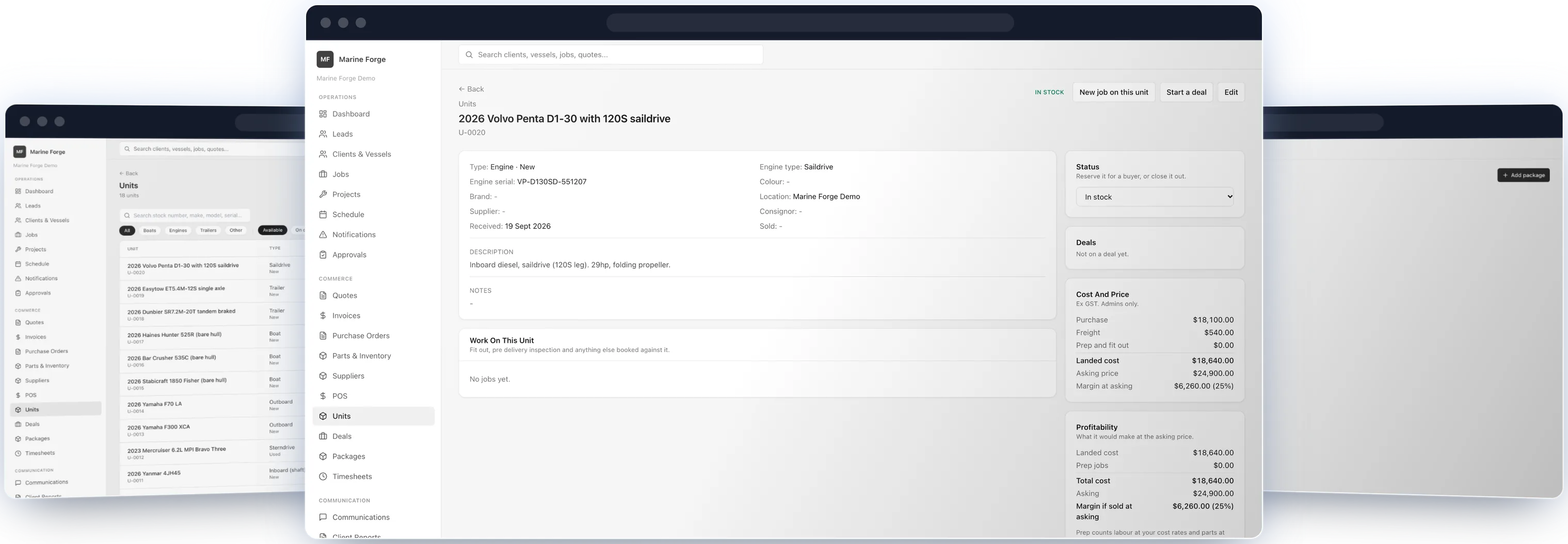This screenshot has width=1568, height=544.
Task: Expand the In stock status dropdown
Action: pos(1155,197)
